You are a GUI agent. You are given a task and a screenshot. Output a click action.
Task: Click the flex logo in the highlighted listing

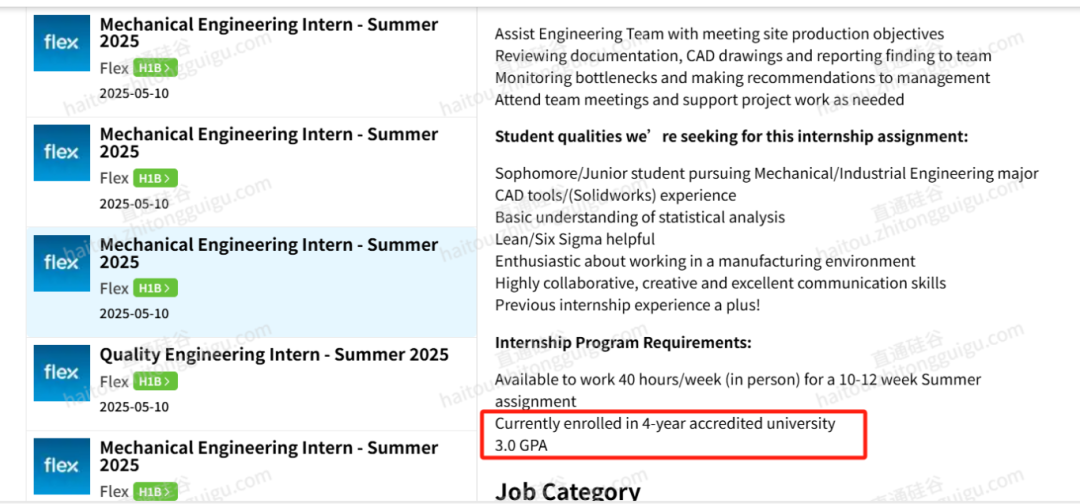(61, 263)
